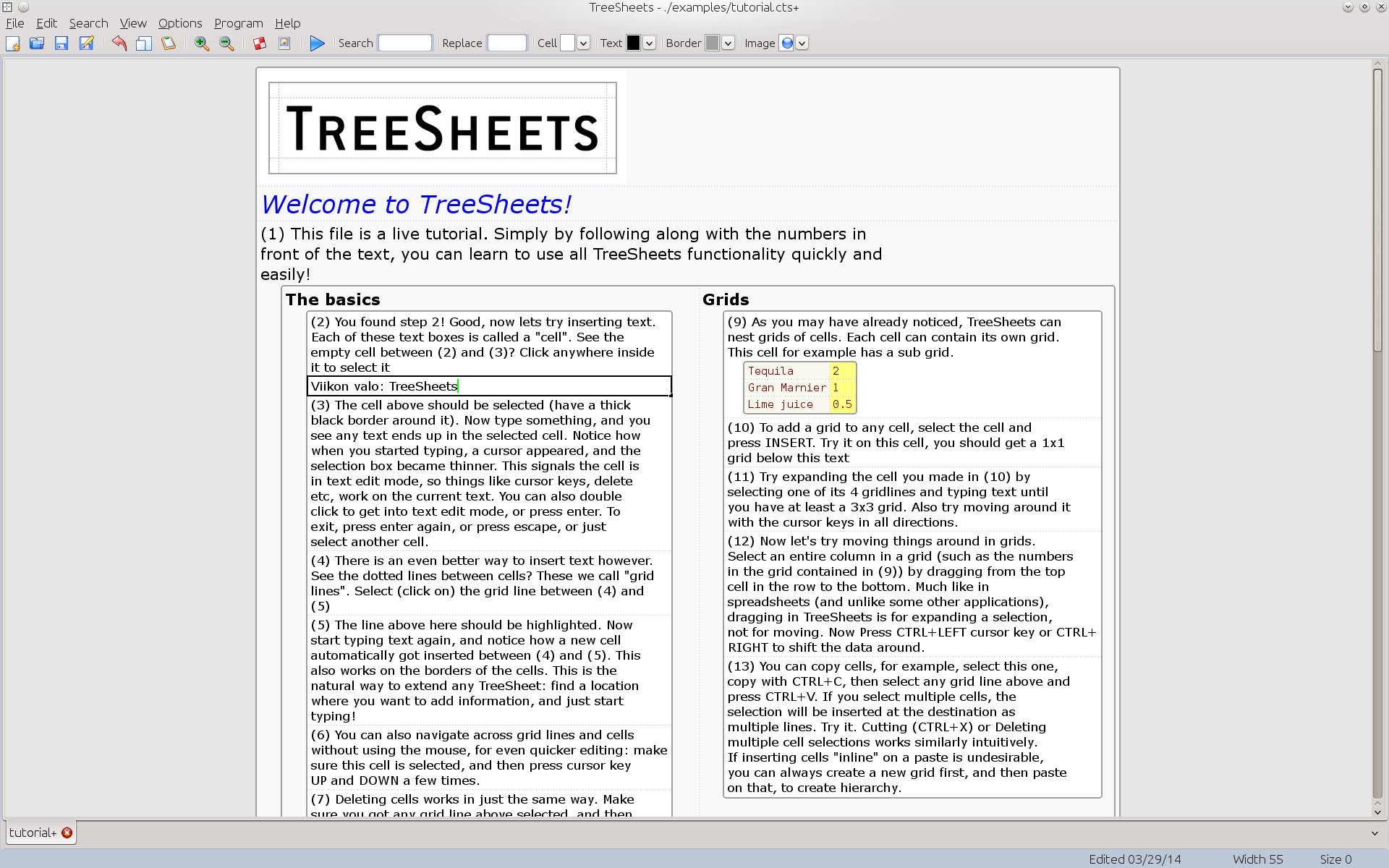Open the Search menu
1389x868 pixels.
coord(88,23)
